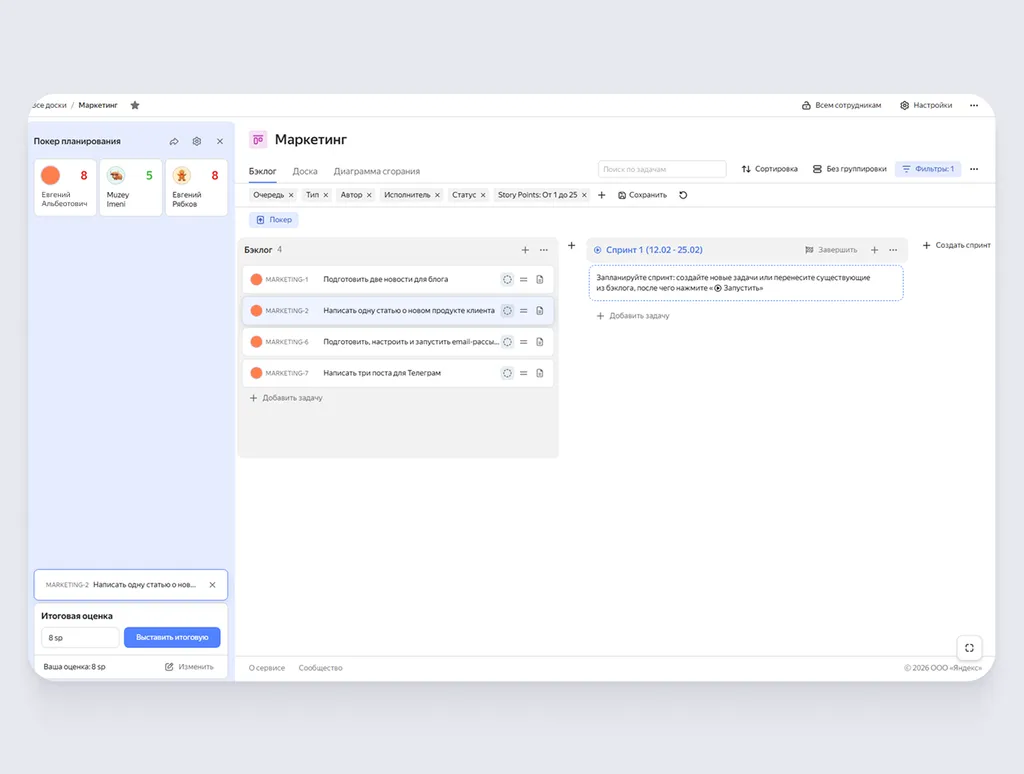Remove the Исполнитель filter chip
The height and width of the screenshot is (774, 1024).
438,195
